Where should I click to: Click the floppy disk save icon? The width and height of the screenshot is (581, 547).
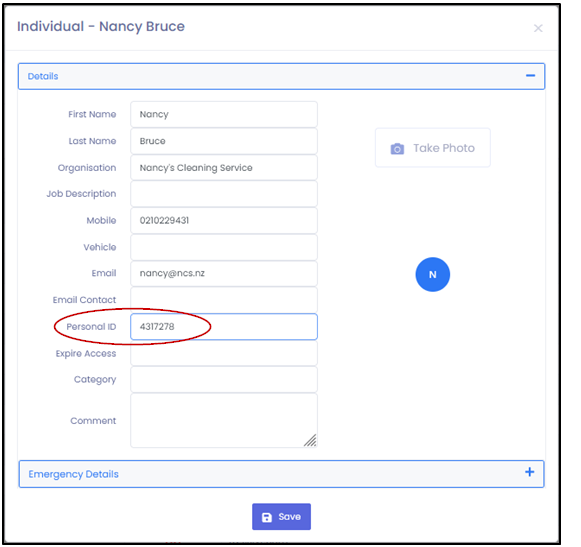(x=267, y=517)
